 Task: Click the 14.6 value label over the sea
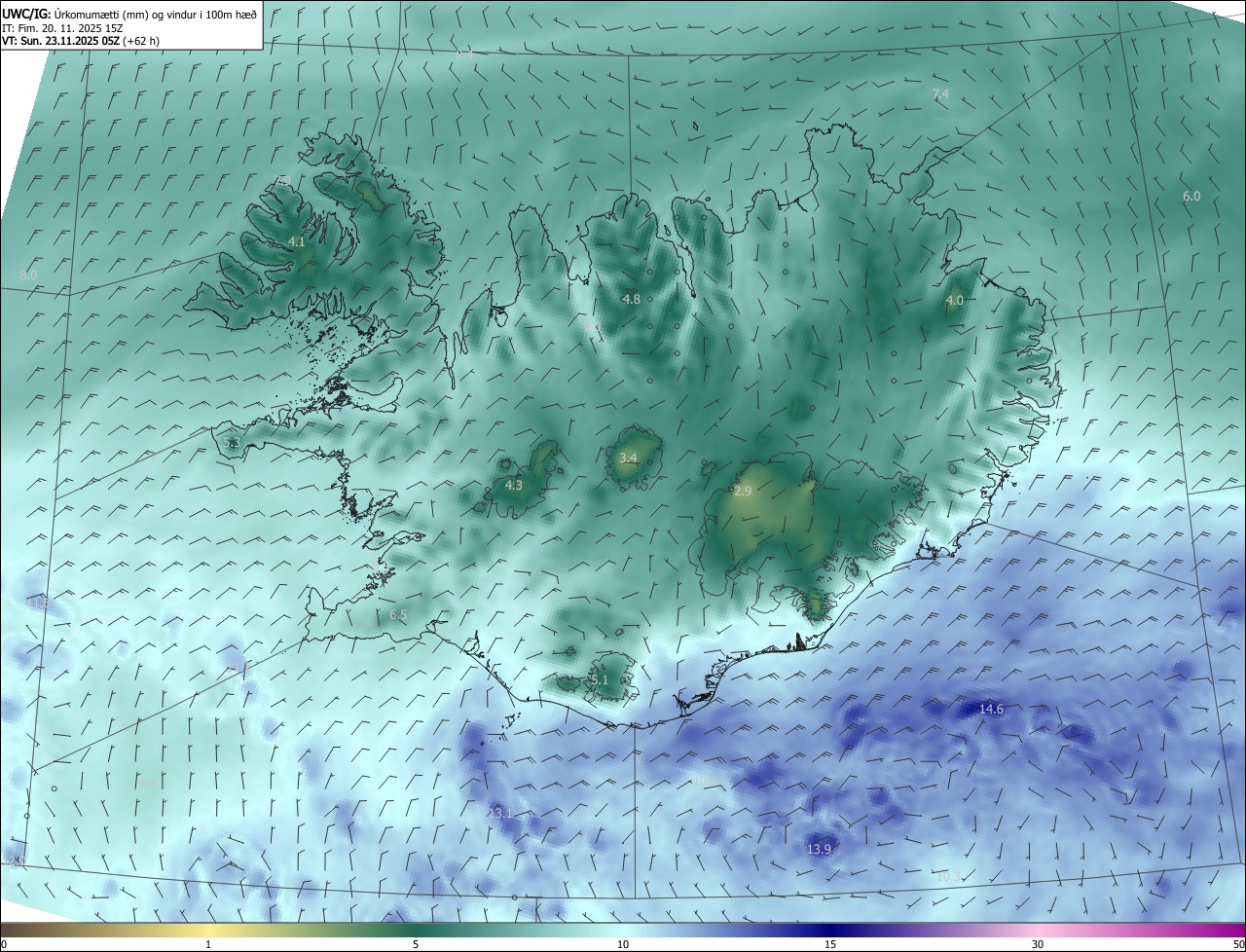pyautogui.click(x=991, y=709)
